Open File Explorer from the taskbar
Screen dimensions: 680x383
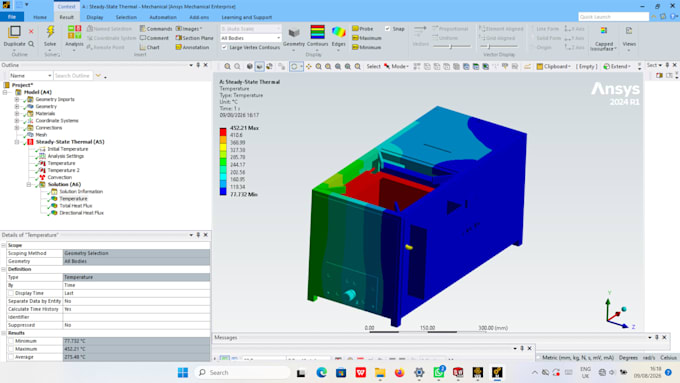click(380, 373)
